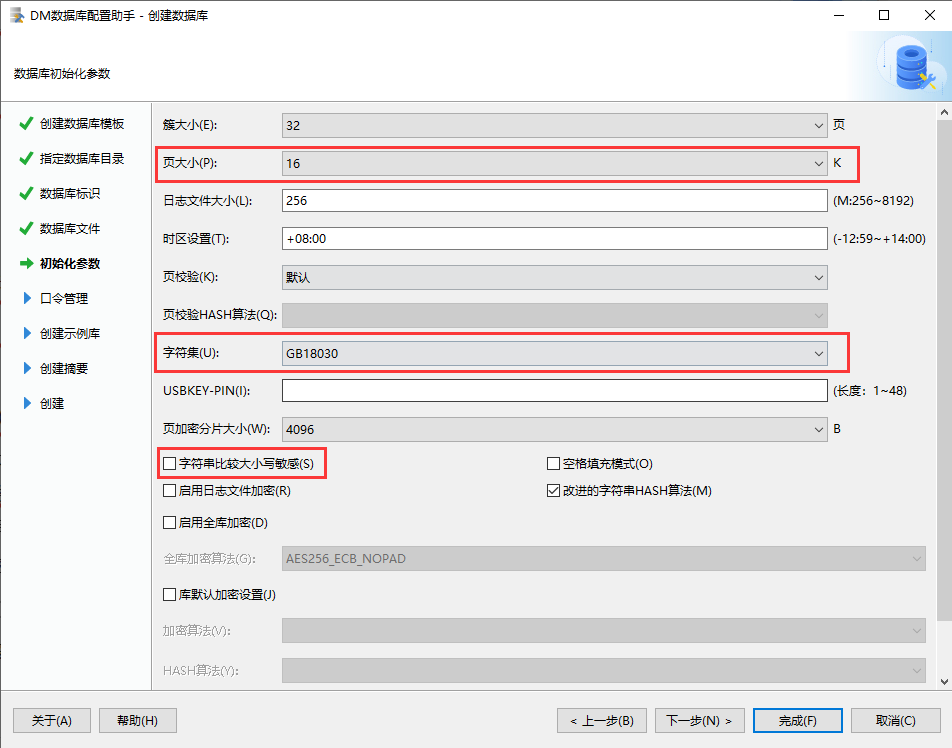Proceed with 下一步(N) button
952x748 pixels.
699,721
